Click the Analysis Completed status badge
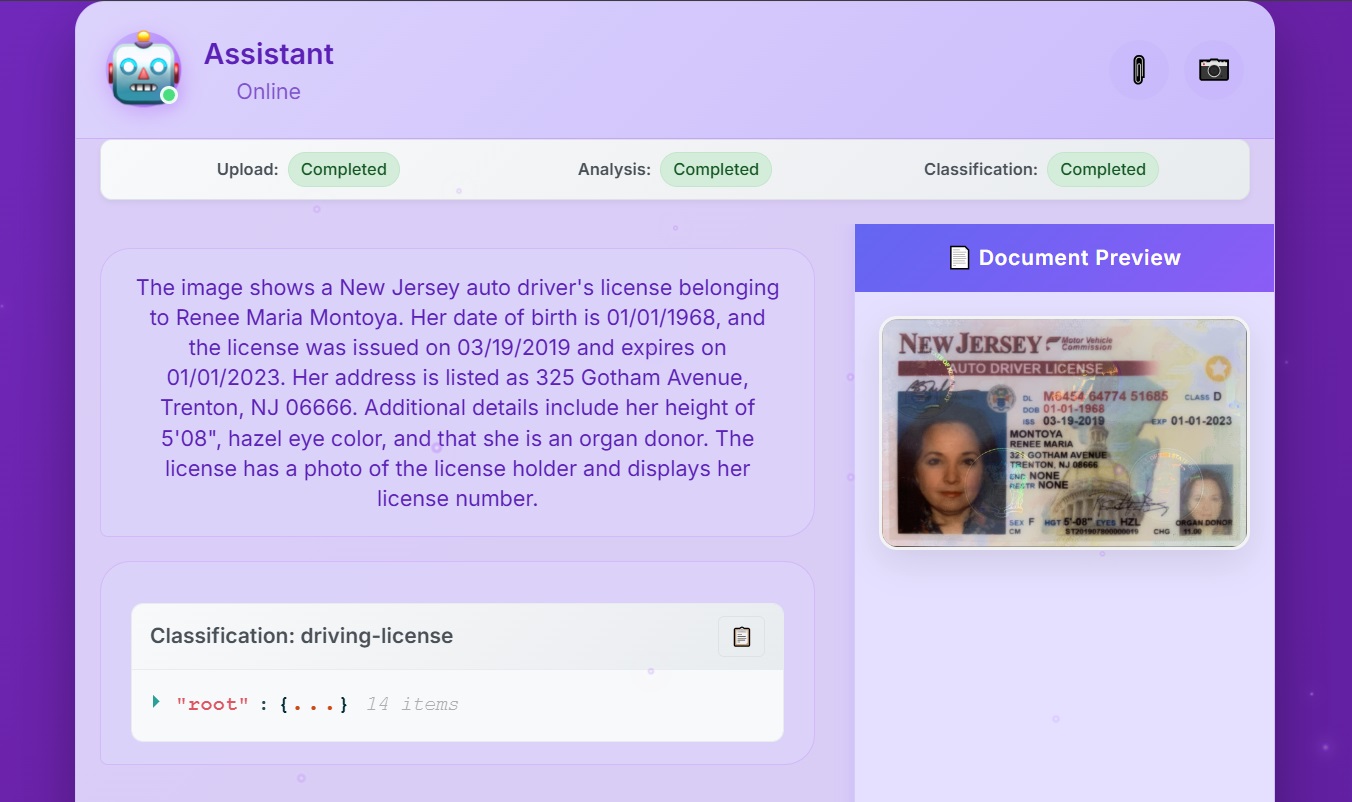 [x=716, y=169]
